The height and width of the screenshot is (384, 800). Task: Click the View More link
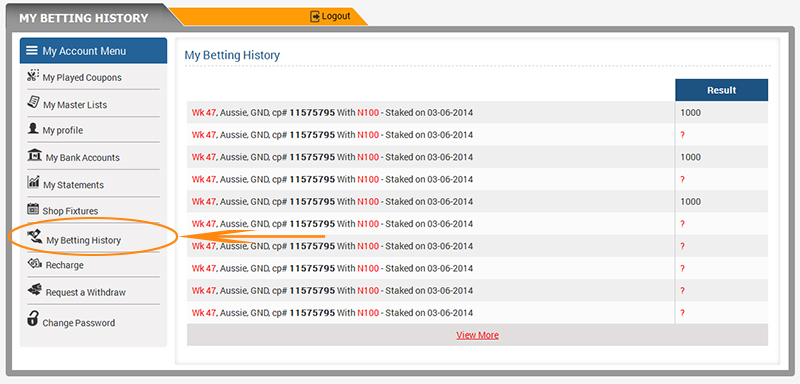coord(478,335)
